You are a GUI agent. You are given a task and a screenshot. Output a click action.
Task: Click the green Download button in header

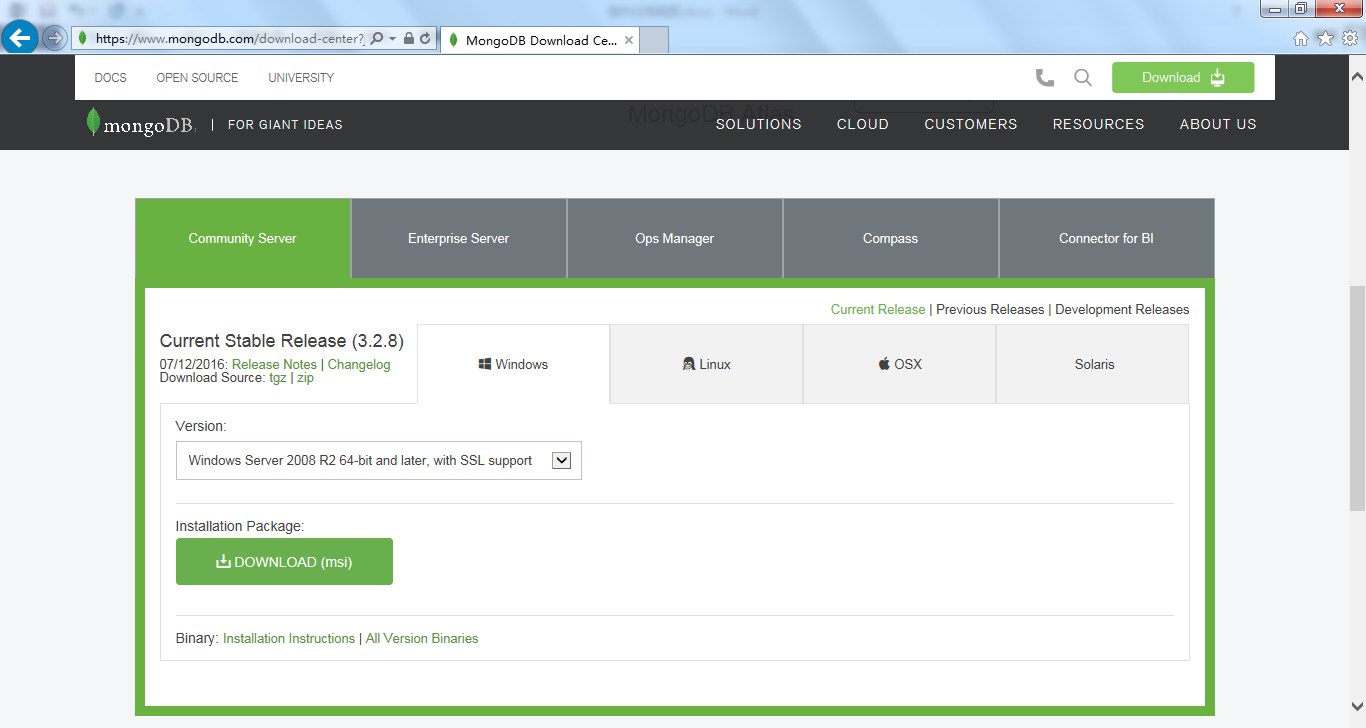(x=1183, y=78)
